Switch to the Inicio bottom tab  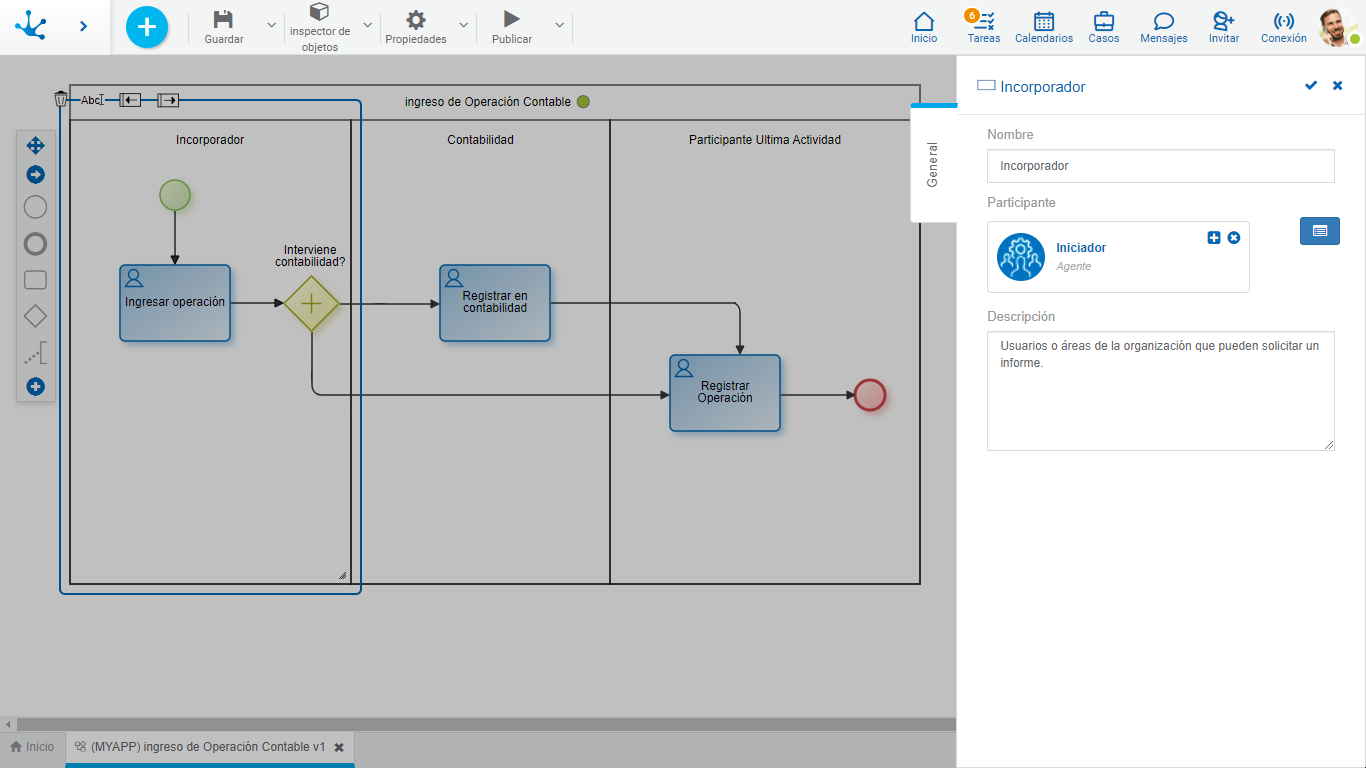32,747
